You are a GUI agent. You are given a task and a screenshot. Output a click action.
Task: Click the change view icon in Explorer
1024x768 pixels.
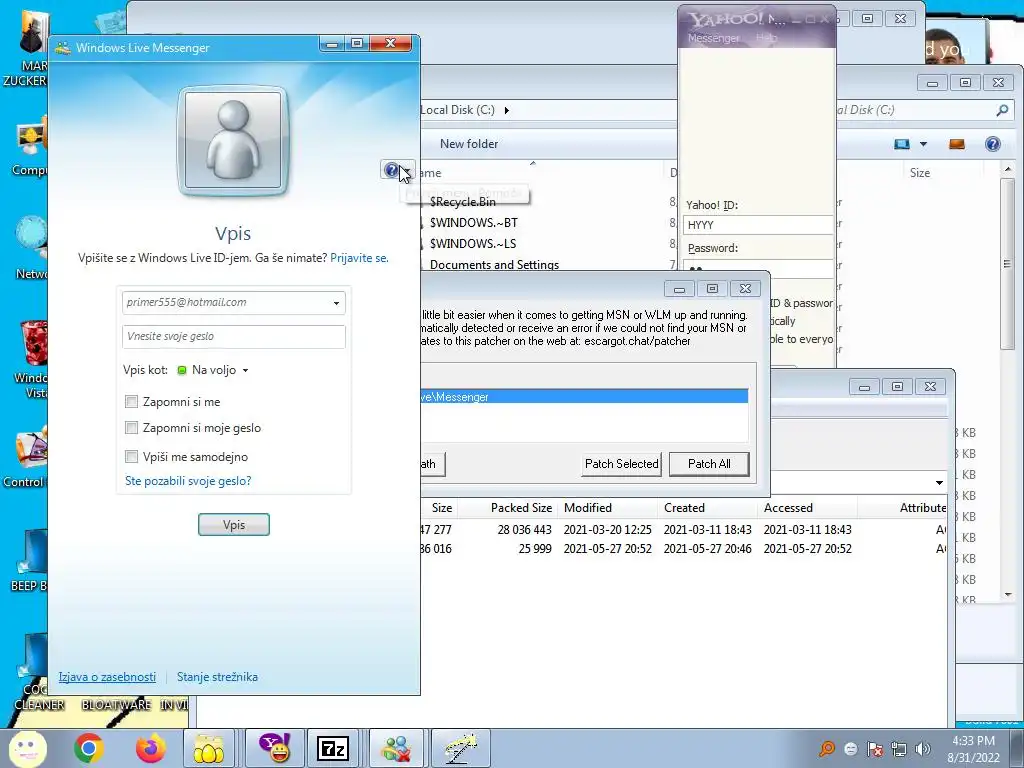[x=902, y=144]
